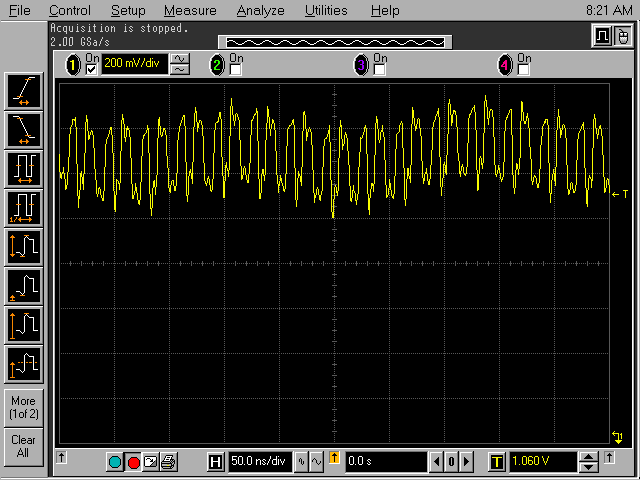Click the More (1 of 2) button
The width and height of the screenshot is (640, 480).
click(23, 407)
